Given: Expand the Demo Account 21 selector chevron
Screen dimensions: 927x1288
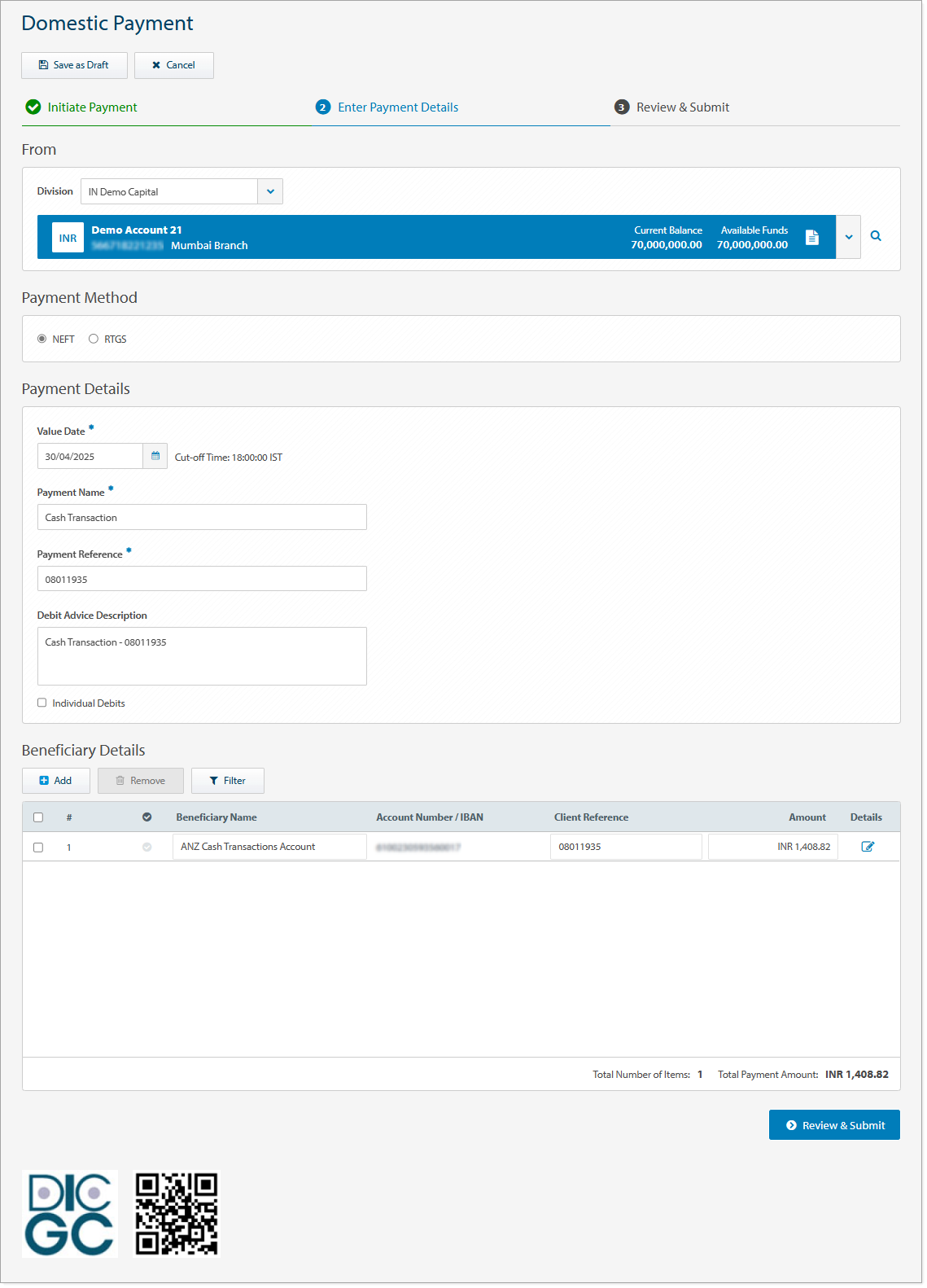Looking at the screenshot, I should click(848, 237).
